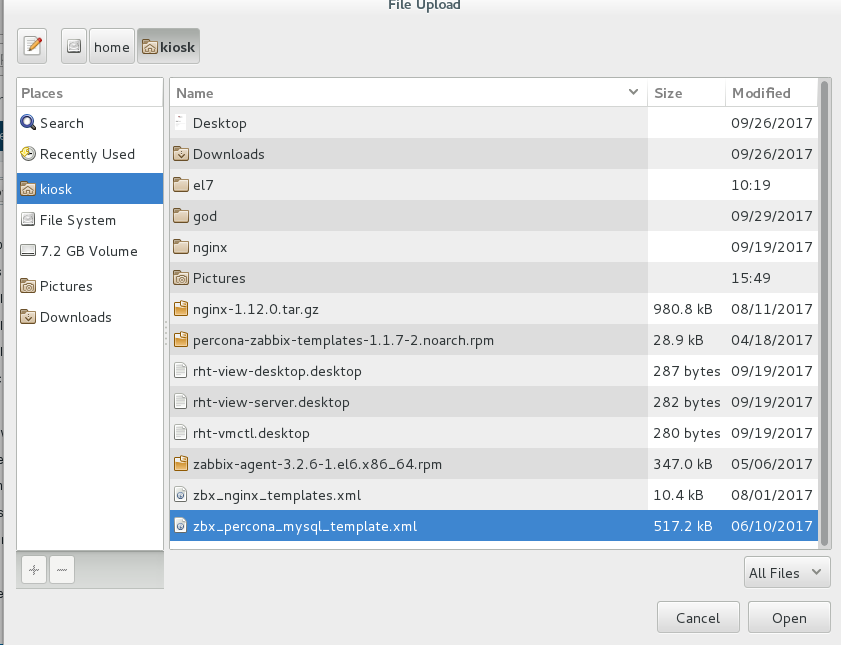Select the el7 folder icon
The image size is (841, 645).
pos(181,185)
